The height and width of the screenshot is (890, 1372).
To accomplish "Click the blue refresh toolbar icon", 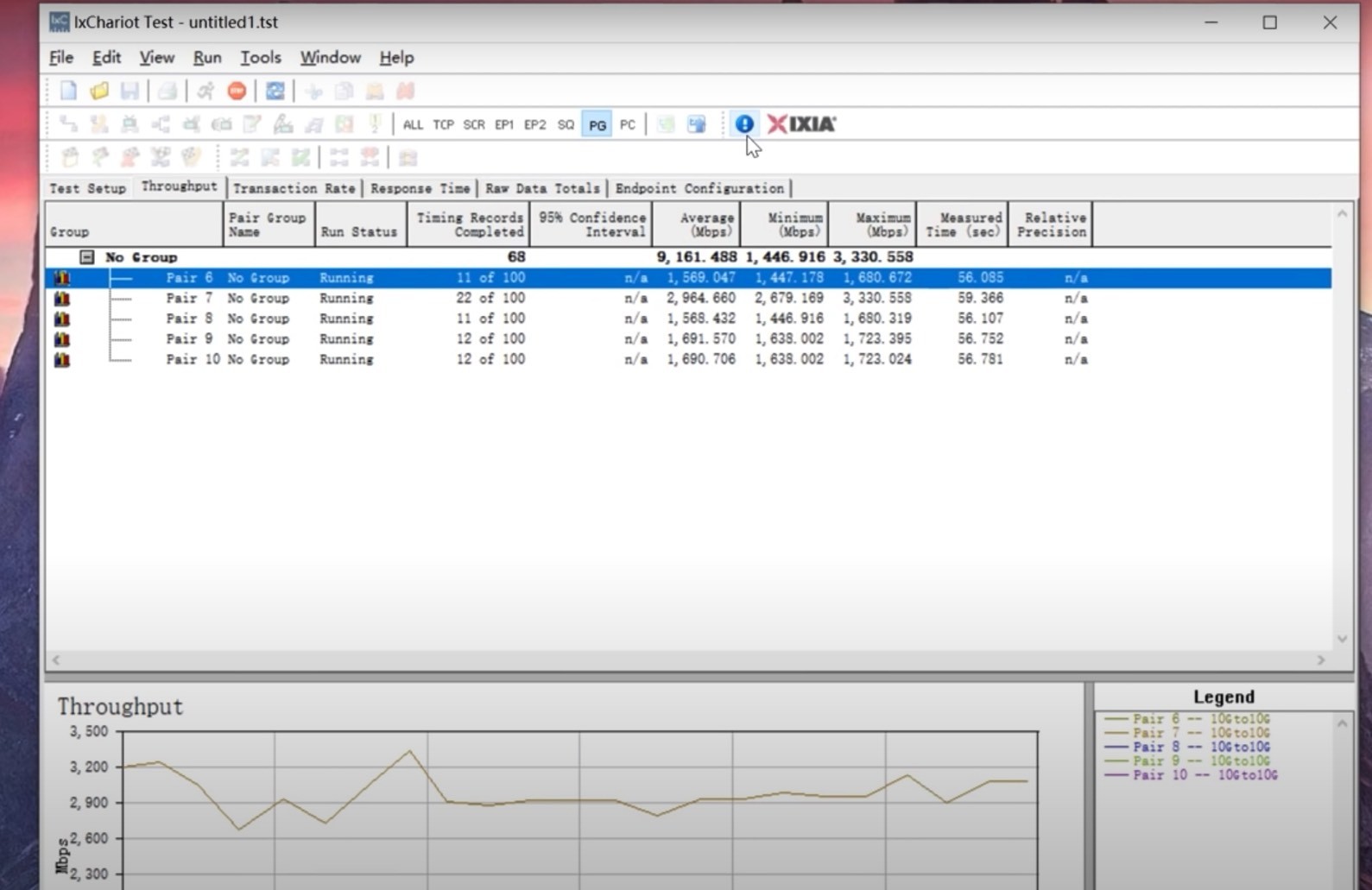I will pos(275,91).
